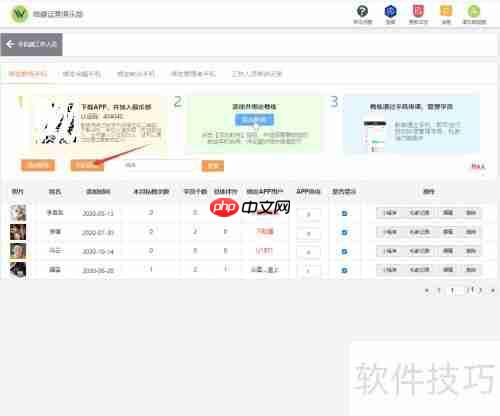Switch to the fourth tab in the tab row

(x=193, y=74)
